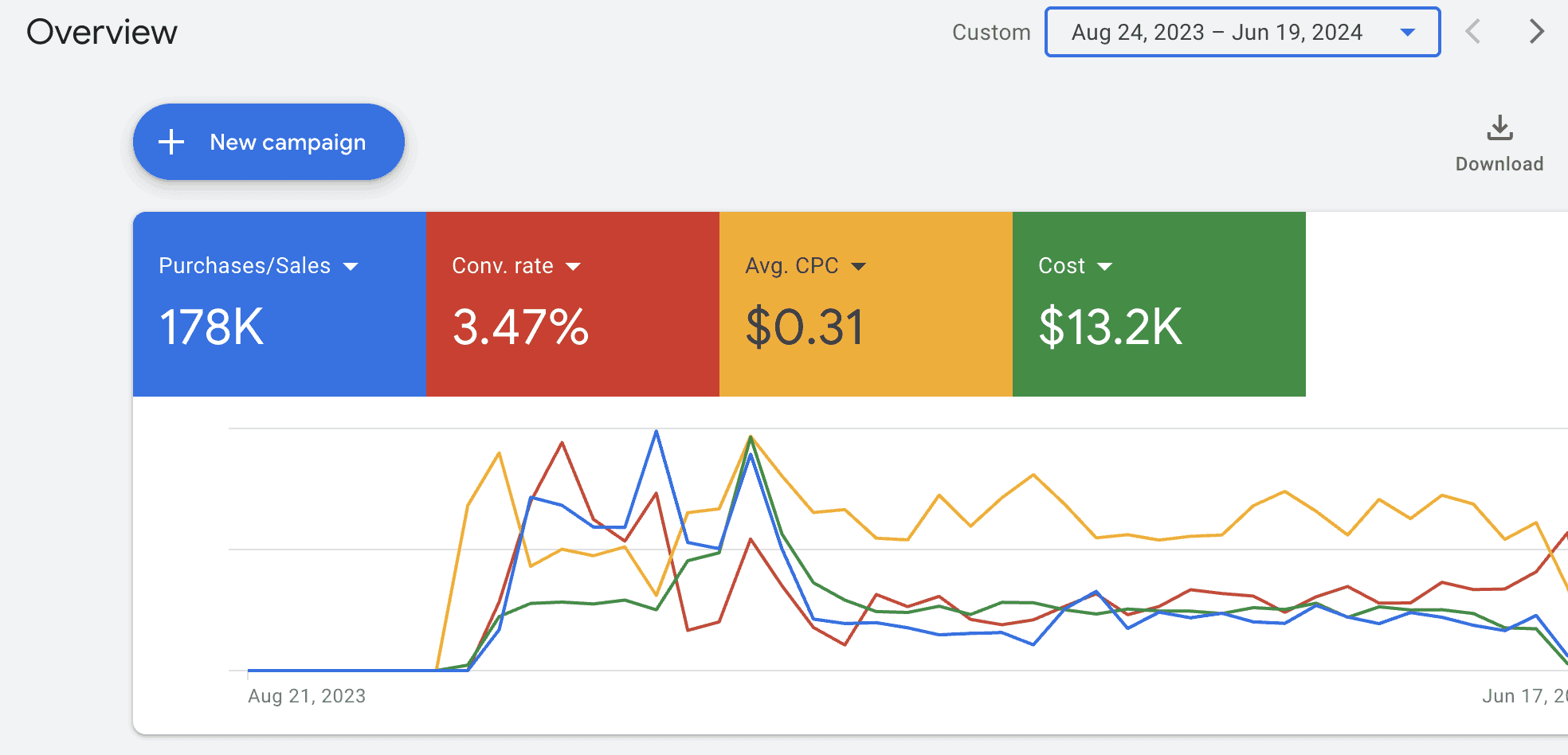
Task: Click the Aug 21, 2023 axis label
Action: (x=307, y=696)
